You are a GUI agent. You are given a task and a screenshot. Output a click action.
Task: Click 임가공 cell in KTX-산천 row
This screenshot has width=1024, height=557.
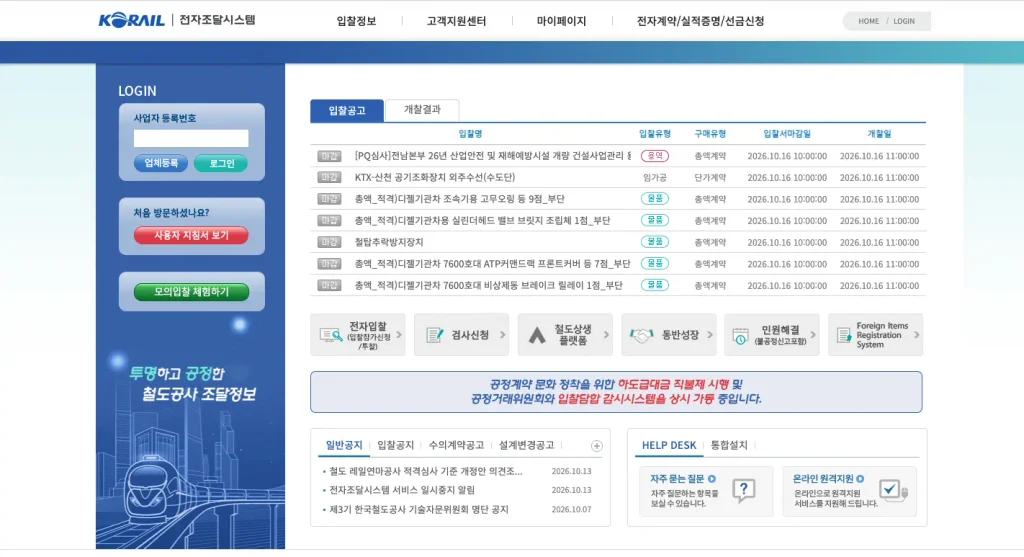pyautogui.click(x=654, y=178)
